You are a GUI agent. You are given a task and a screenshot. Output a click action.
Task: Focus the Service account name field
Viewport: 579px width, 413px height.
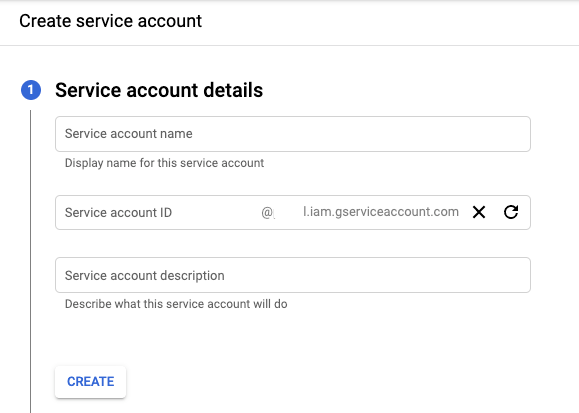(x=293, y=134)
